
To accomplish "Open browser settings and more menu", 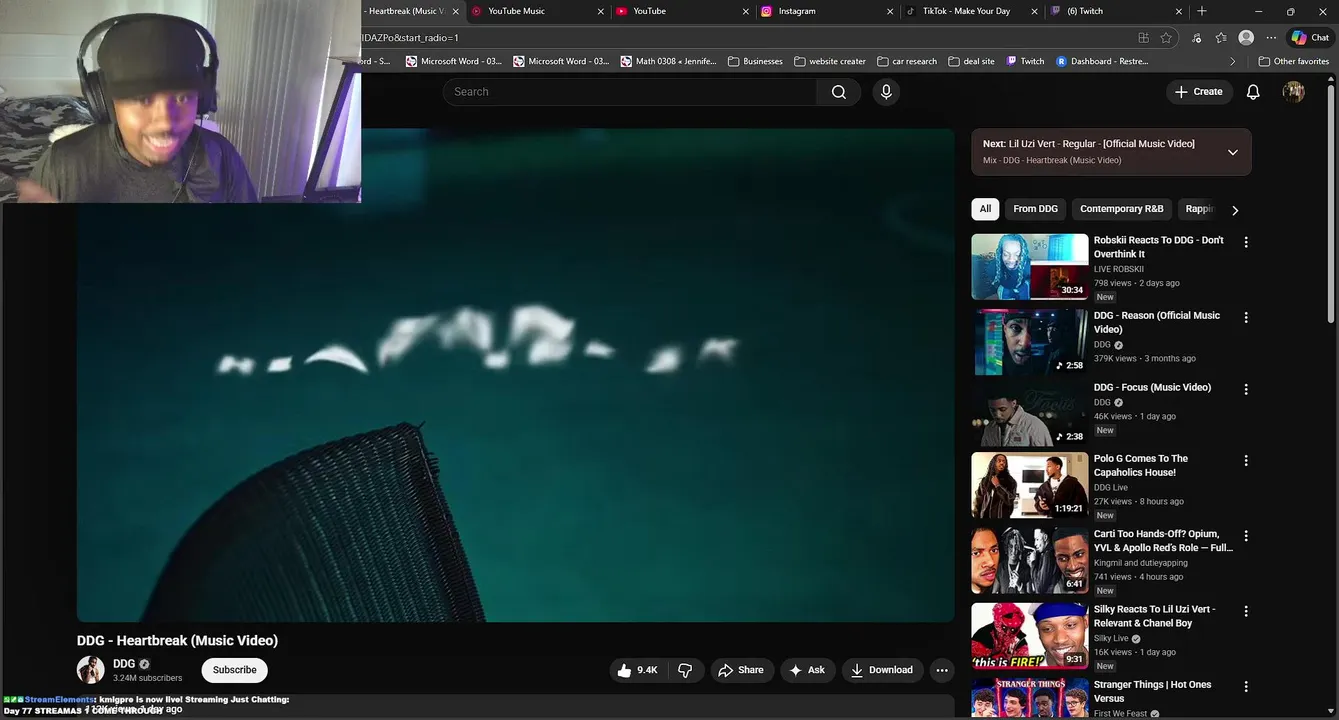I will [1271, 38].
